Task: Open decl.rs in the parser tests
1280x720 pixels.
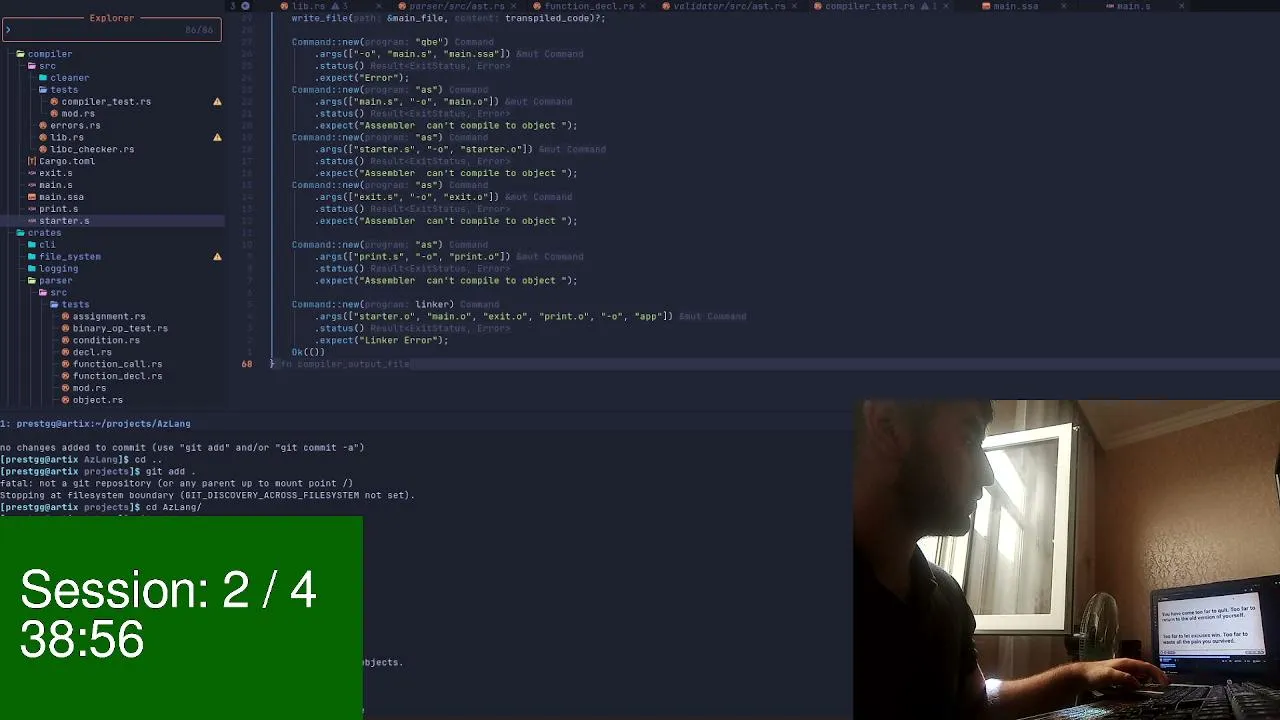Action: [x=92, y=353]
